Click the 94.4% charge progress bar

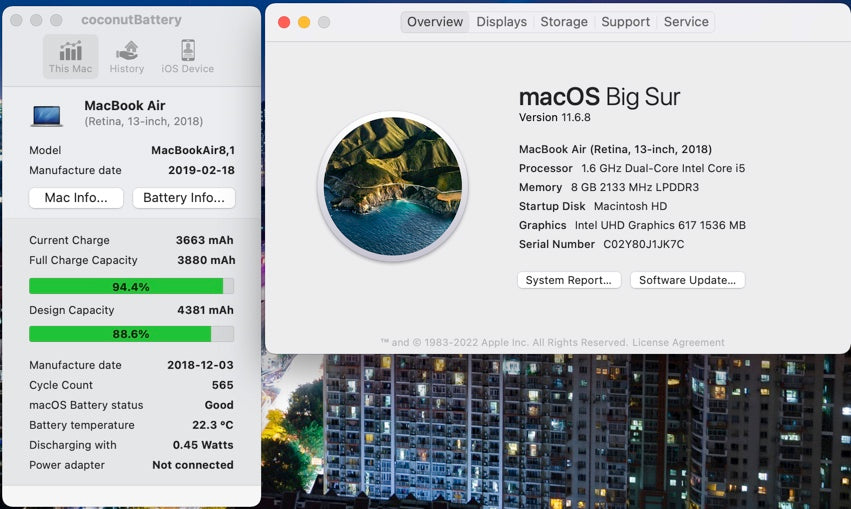point(131,286)
